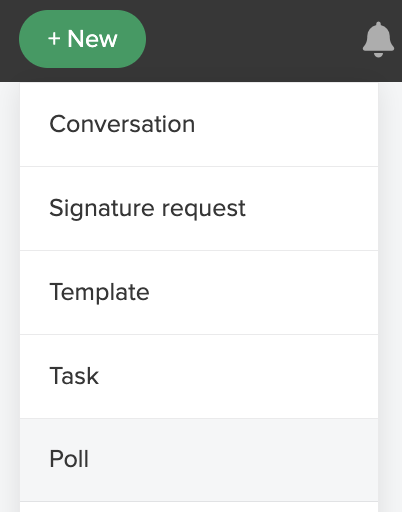Create a new Task from menu
The width and height of the screenshot is (402, 512).
coord(199,376)
